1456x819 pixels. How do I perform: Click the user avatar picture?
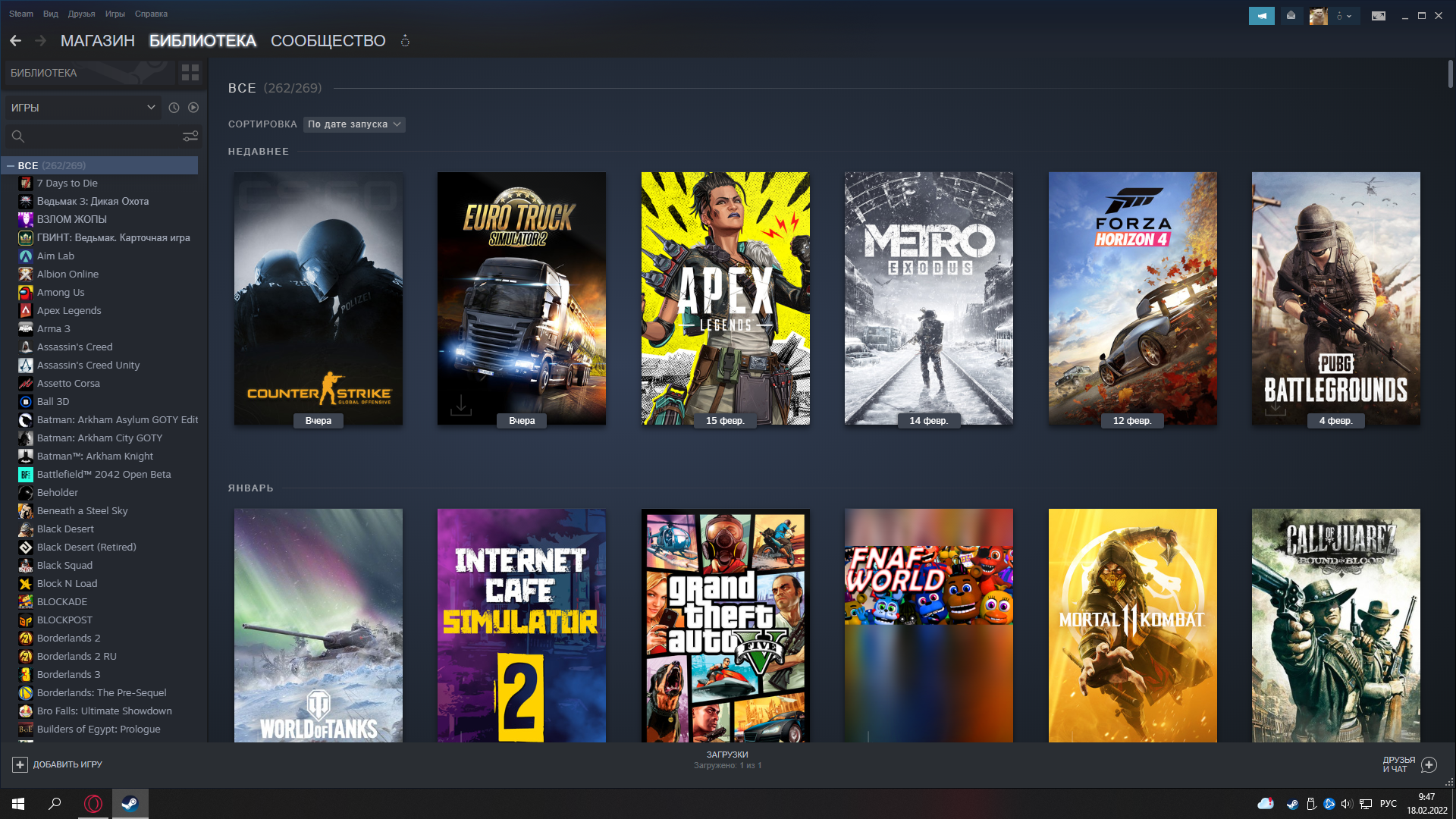[x=1319, y=16]
